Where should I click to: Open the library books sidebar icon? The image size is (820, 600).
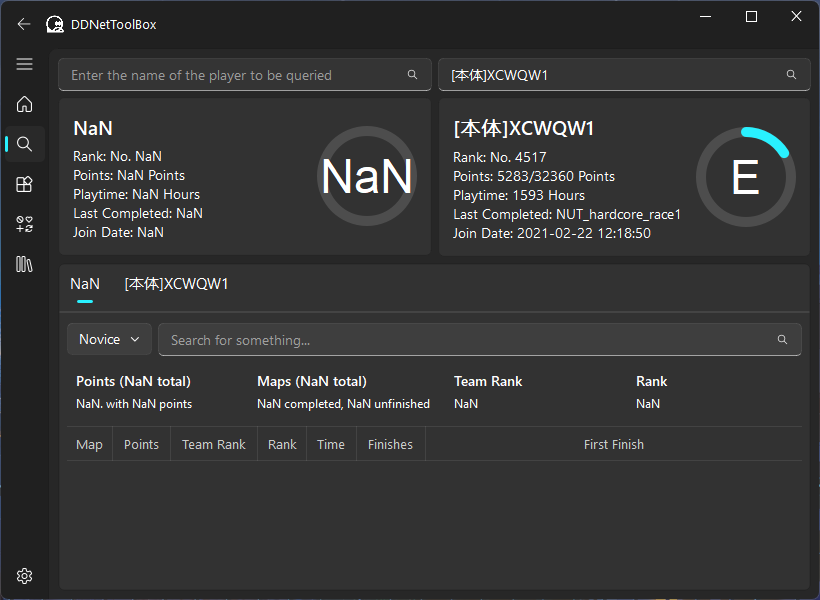[25, 264]
